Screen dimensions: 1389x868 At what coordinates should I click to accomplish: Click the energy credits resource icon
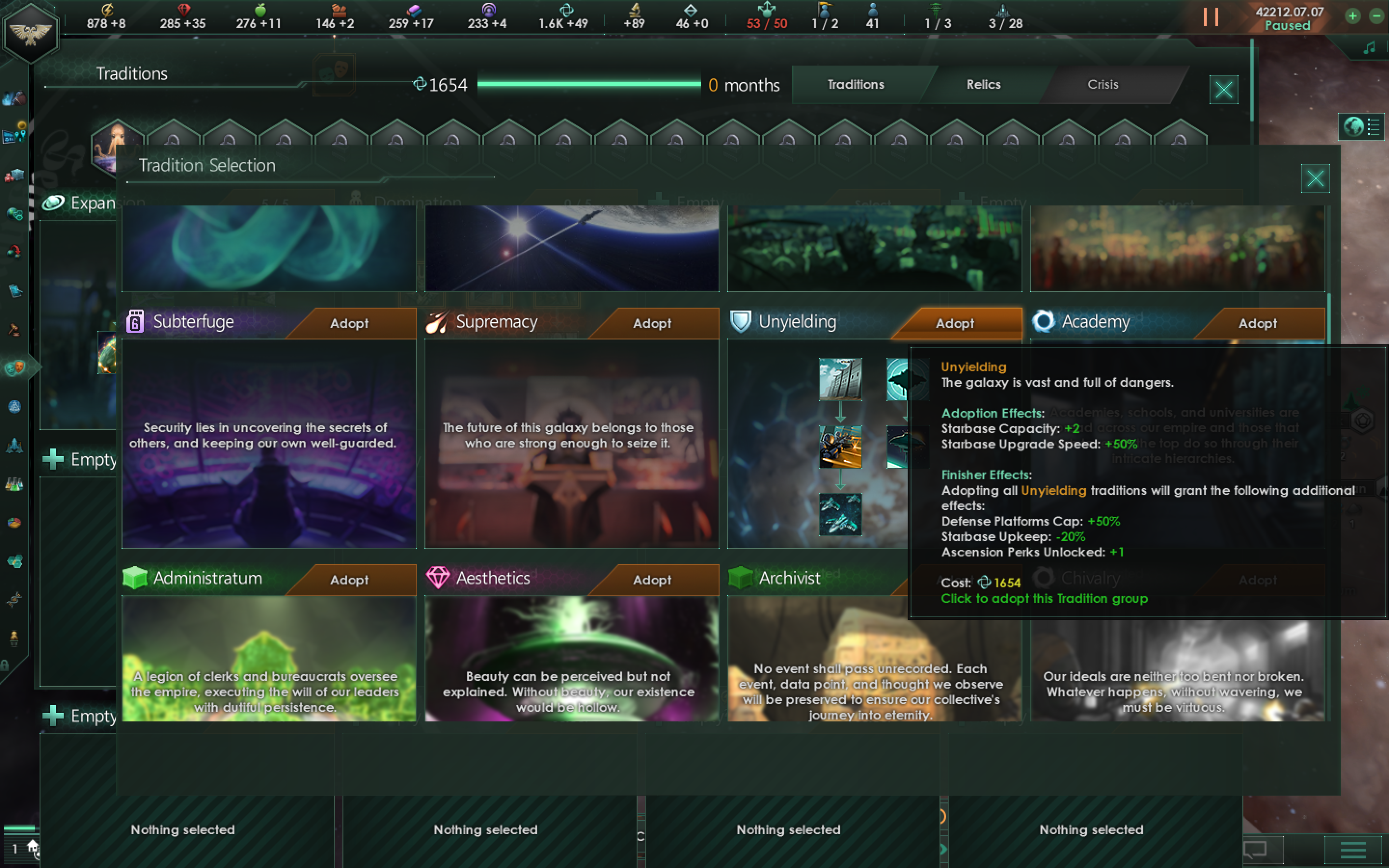point(107,9)
